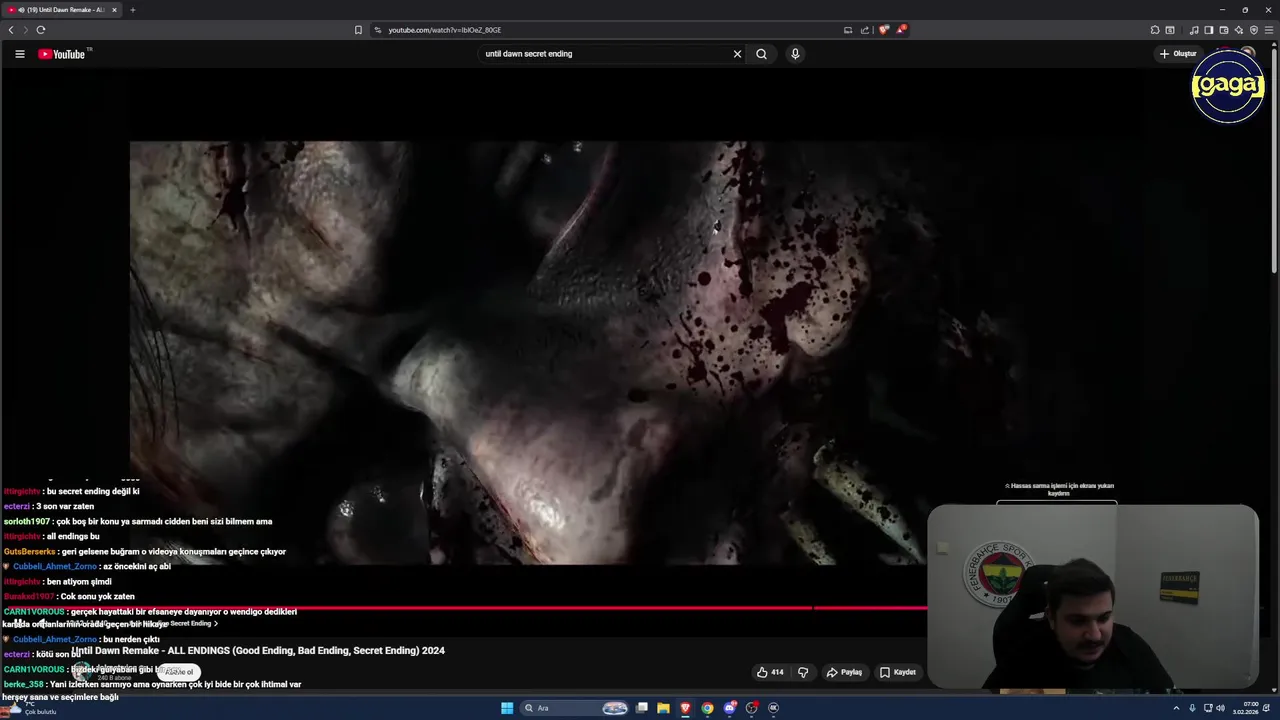
Task: Open Google Chrome from the taskbar
Action: (707, 708)
